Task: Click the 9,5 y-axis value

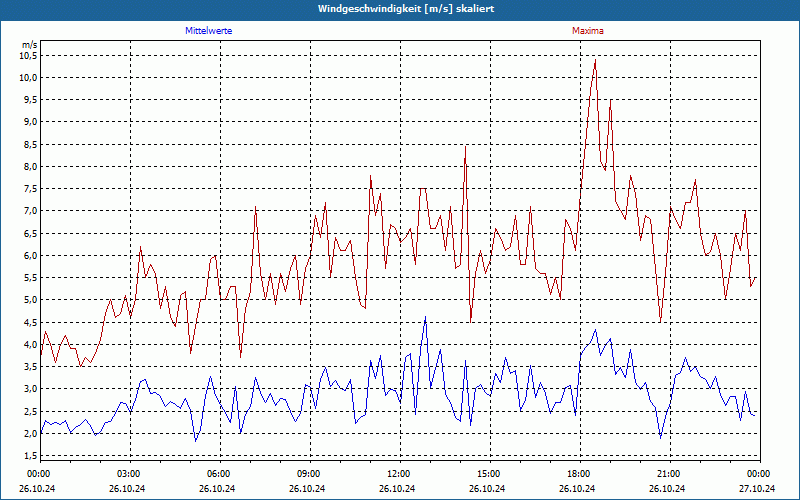Action: (x=31, y=99)
